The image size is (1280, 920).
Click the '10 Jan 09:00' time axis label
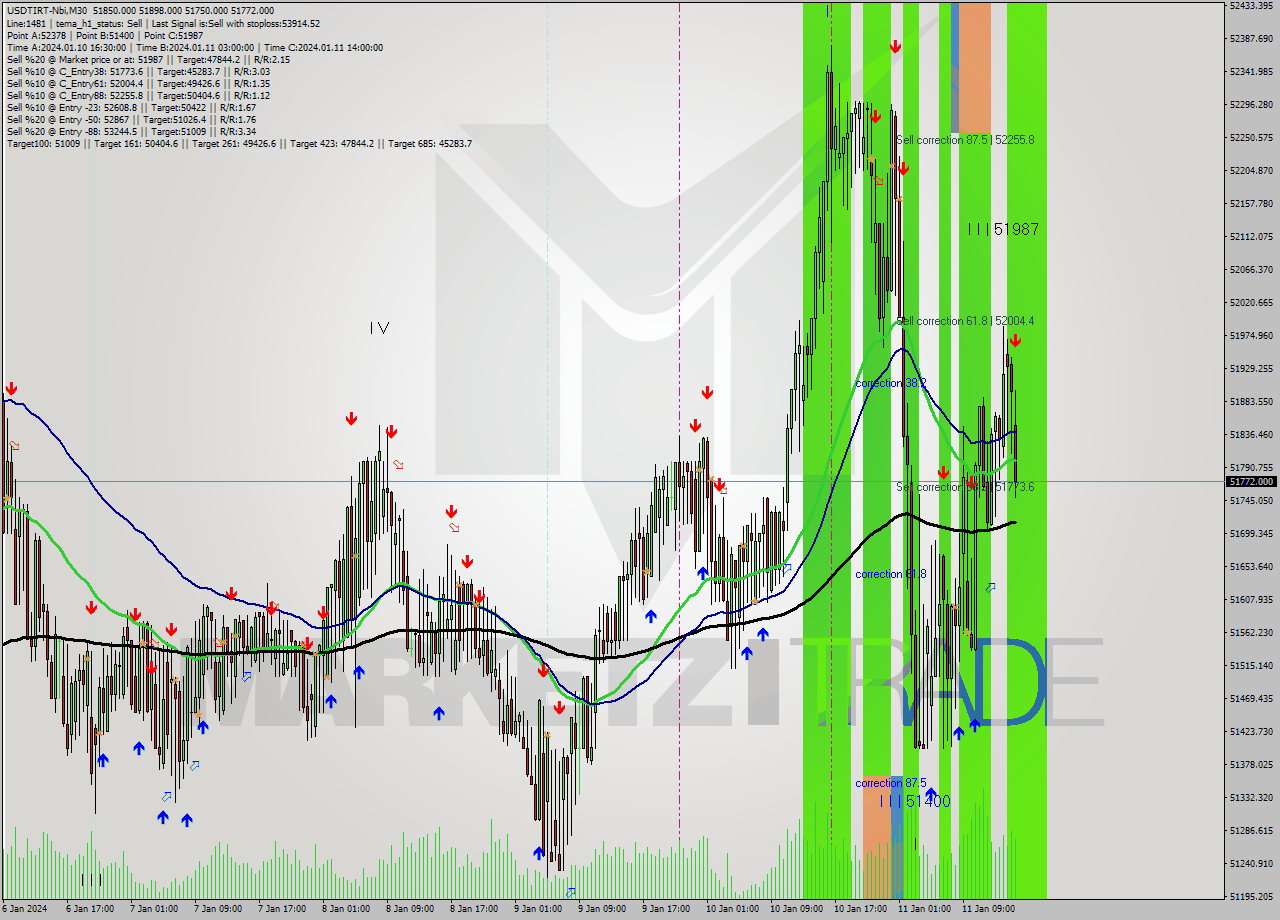pyautogui.click(x=795, y=909)
